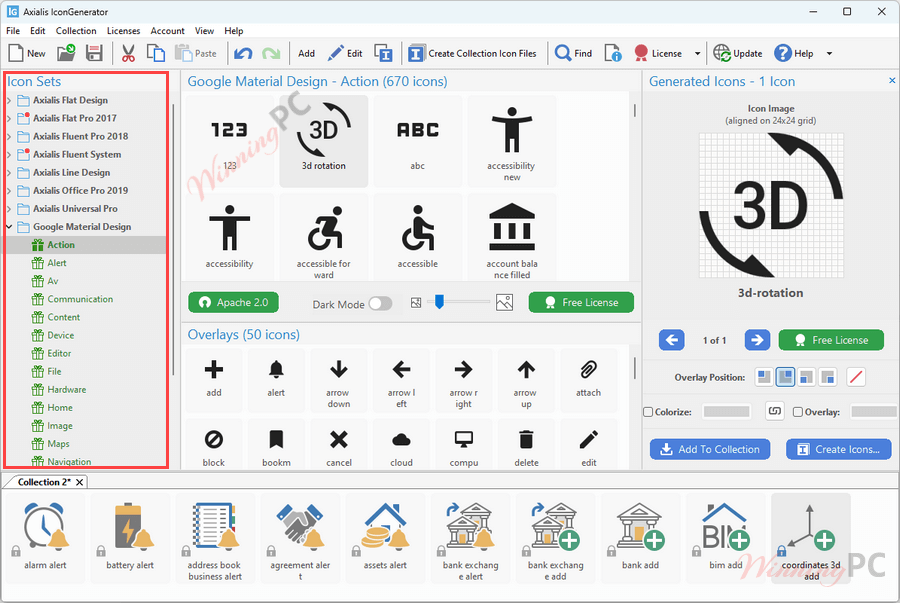Open a collection with the folder icon
This screenshot has width=900, height=603.
pos(66,53)
